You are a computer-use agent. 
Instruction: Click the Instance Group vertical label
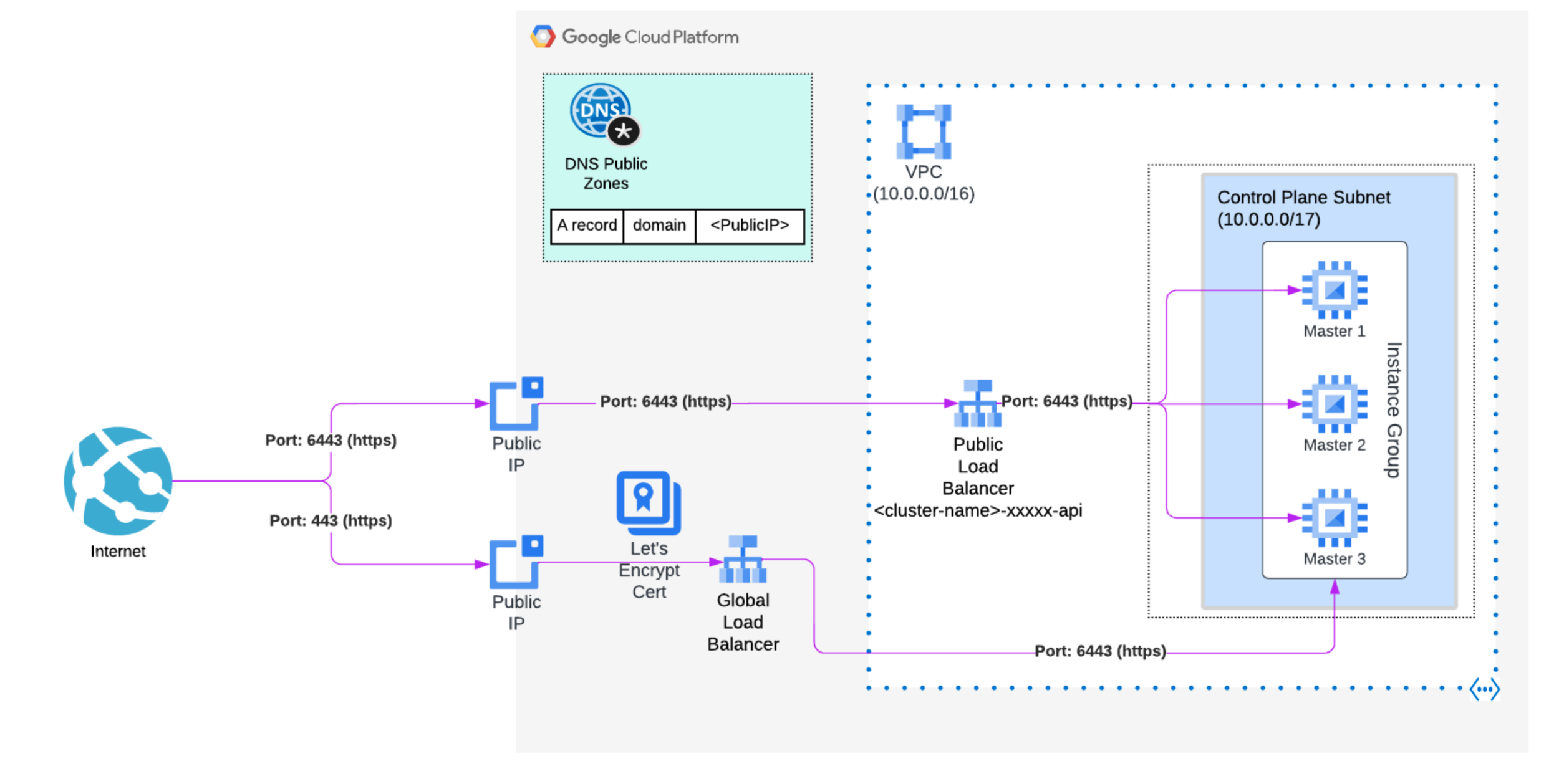pos(1394,409)
